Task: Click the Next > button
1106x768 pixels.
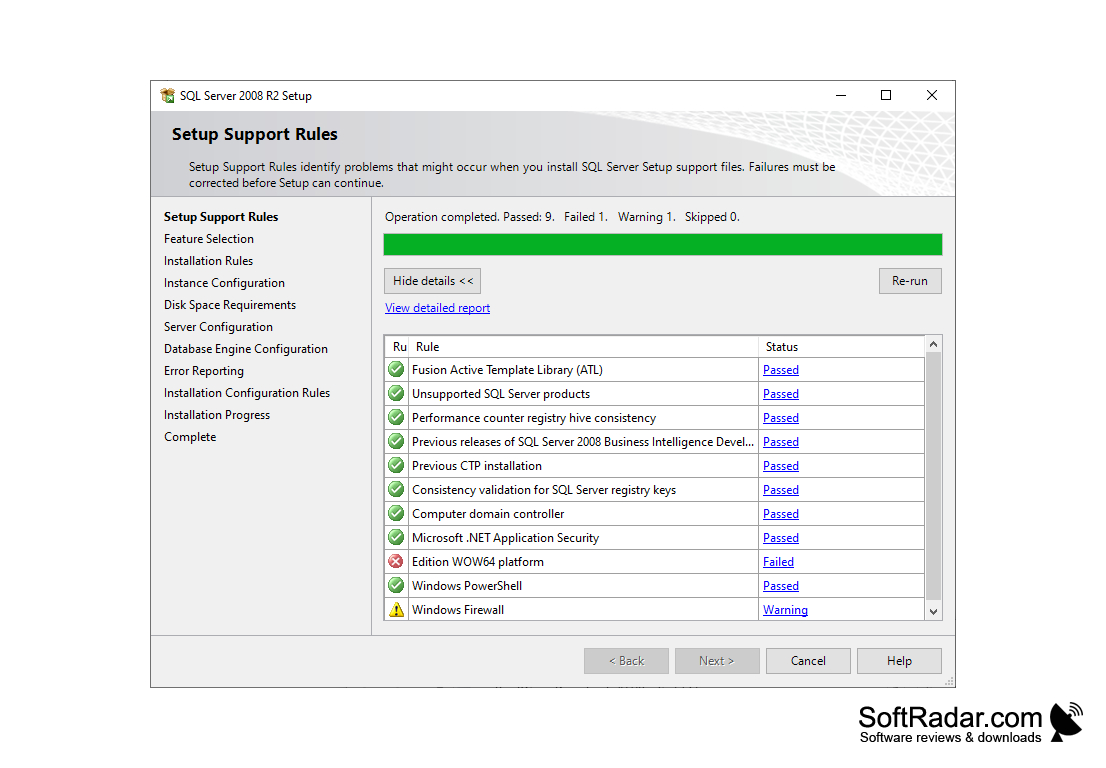Action: (x=717, y=661)
